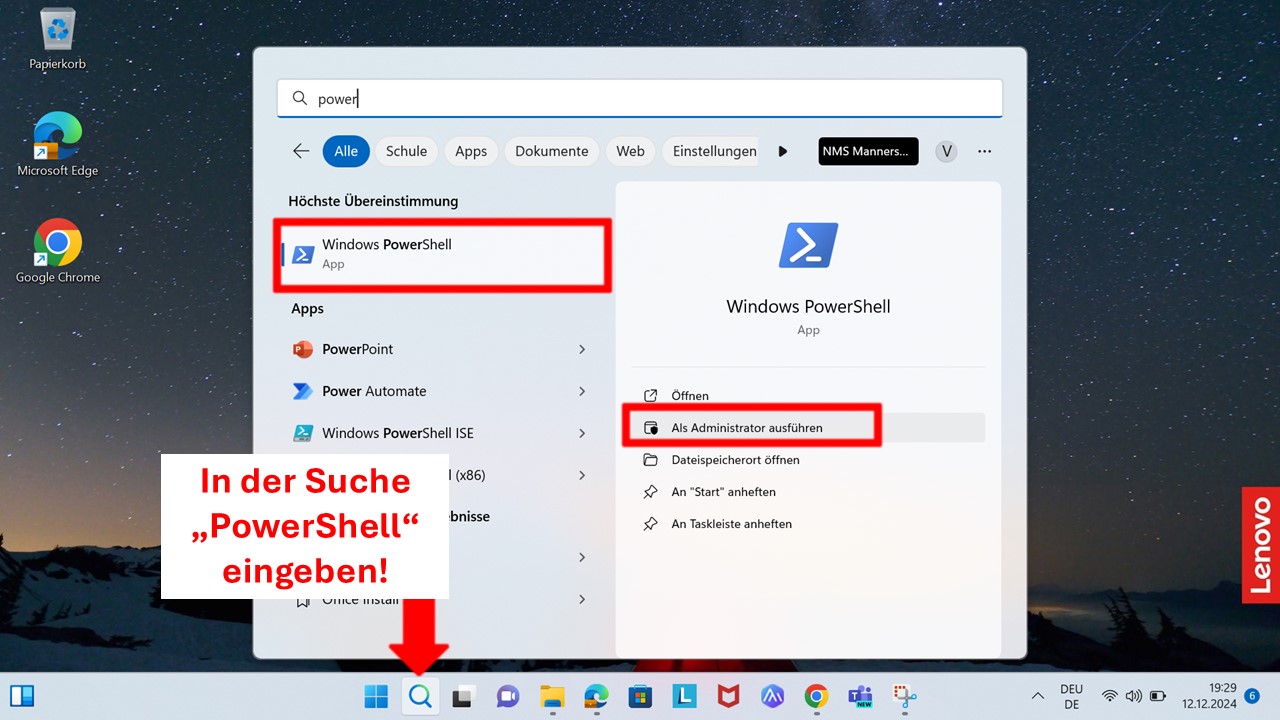Screen dimensions: 1280x720
Task: Open McAfee from the taskbar
Action: coord(728,696)
